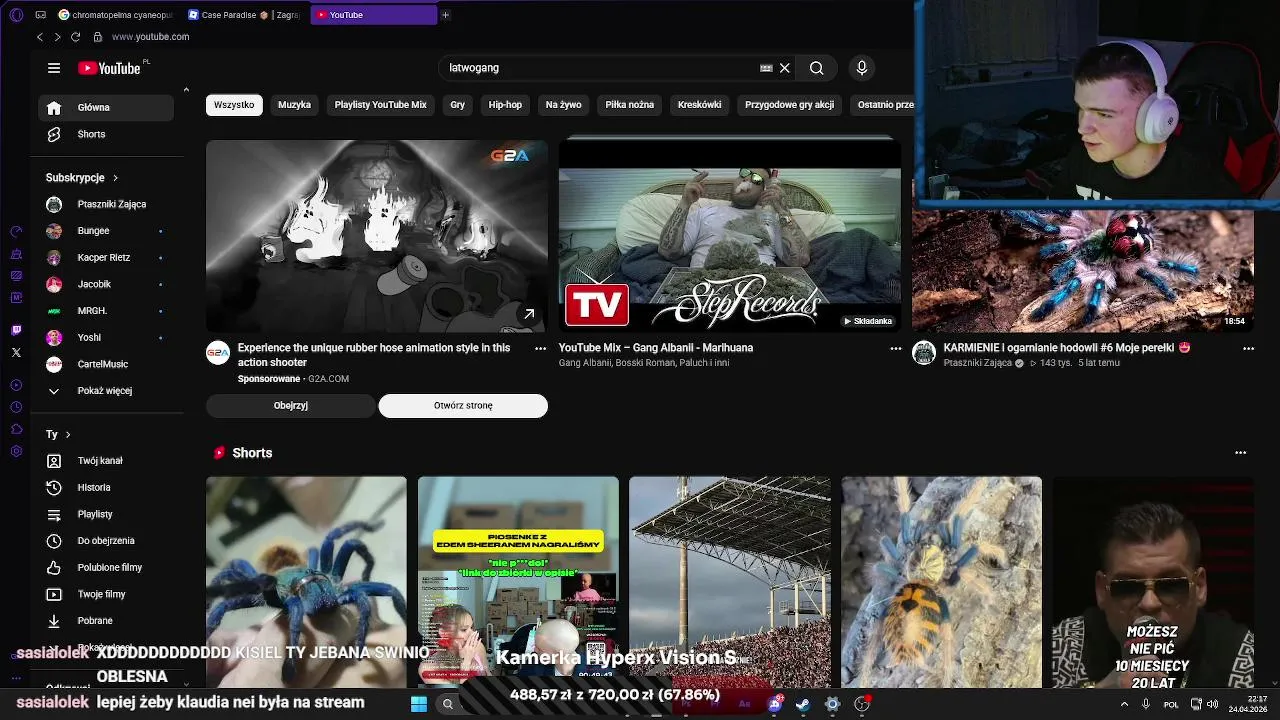Open the Kacper Rietz subscription
The width and height of the screenshot is (1280, 720).
pos(105,258)
